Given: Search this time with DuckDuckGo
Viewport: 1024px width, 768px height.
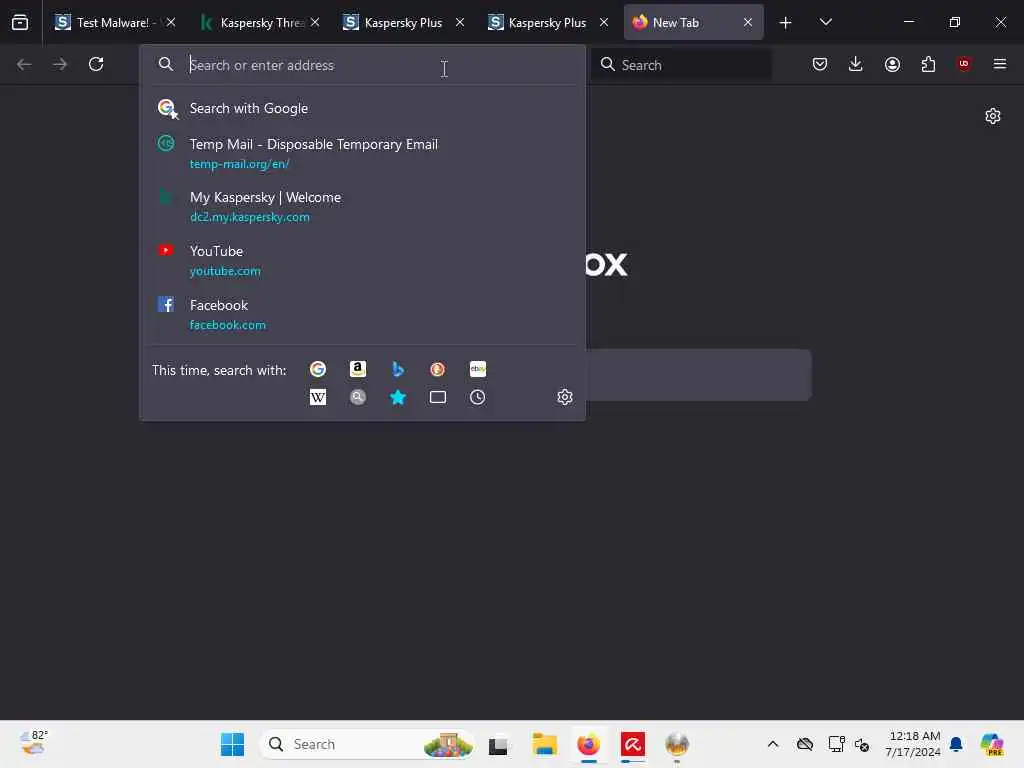Looking at the screenshot, I should (438, 370).
